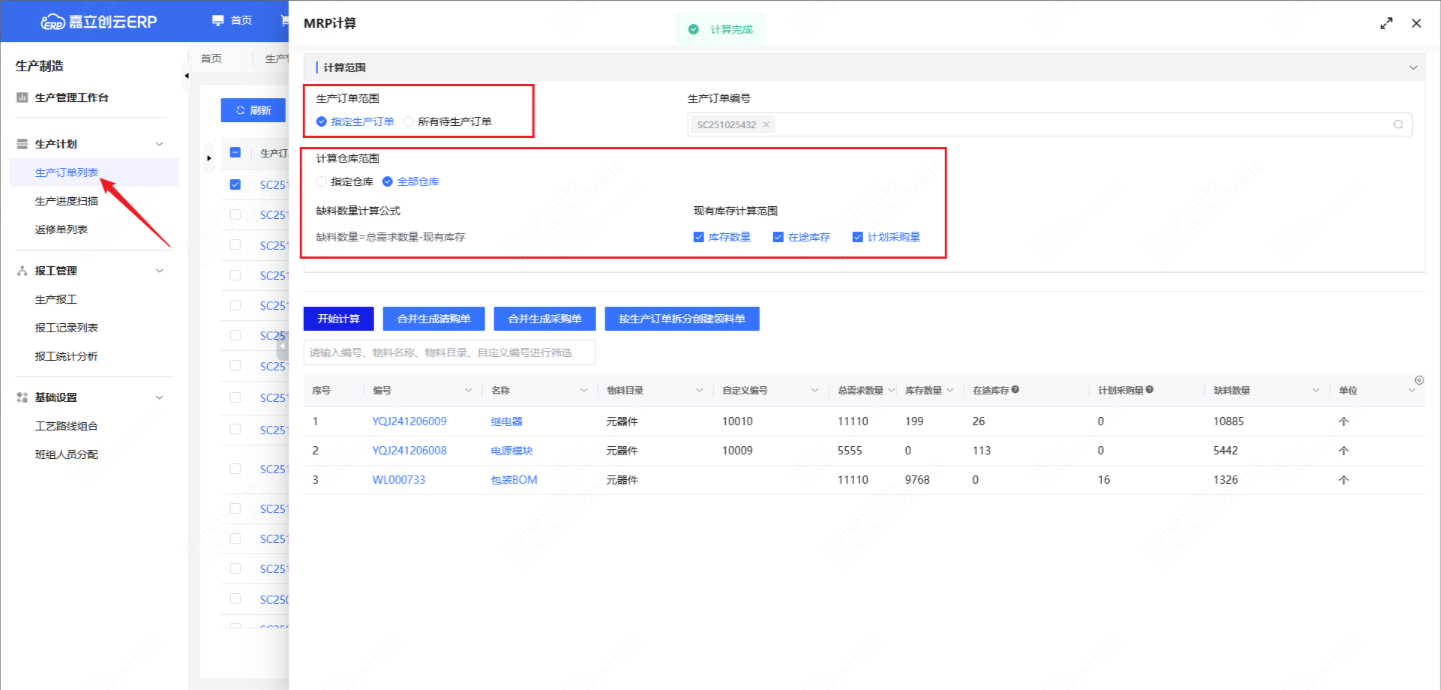Open 生产进度扫描 in the sidebar
Viewport: 1441px width, 690px height.
pyautogui.click(x=66, y=201)
